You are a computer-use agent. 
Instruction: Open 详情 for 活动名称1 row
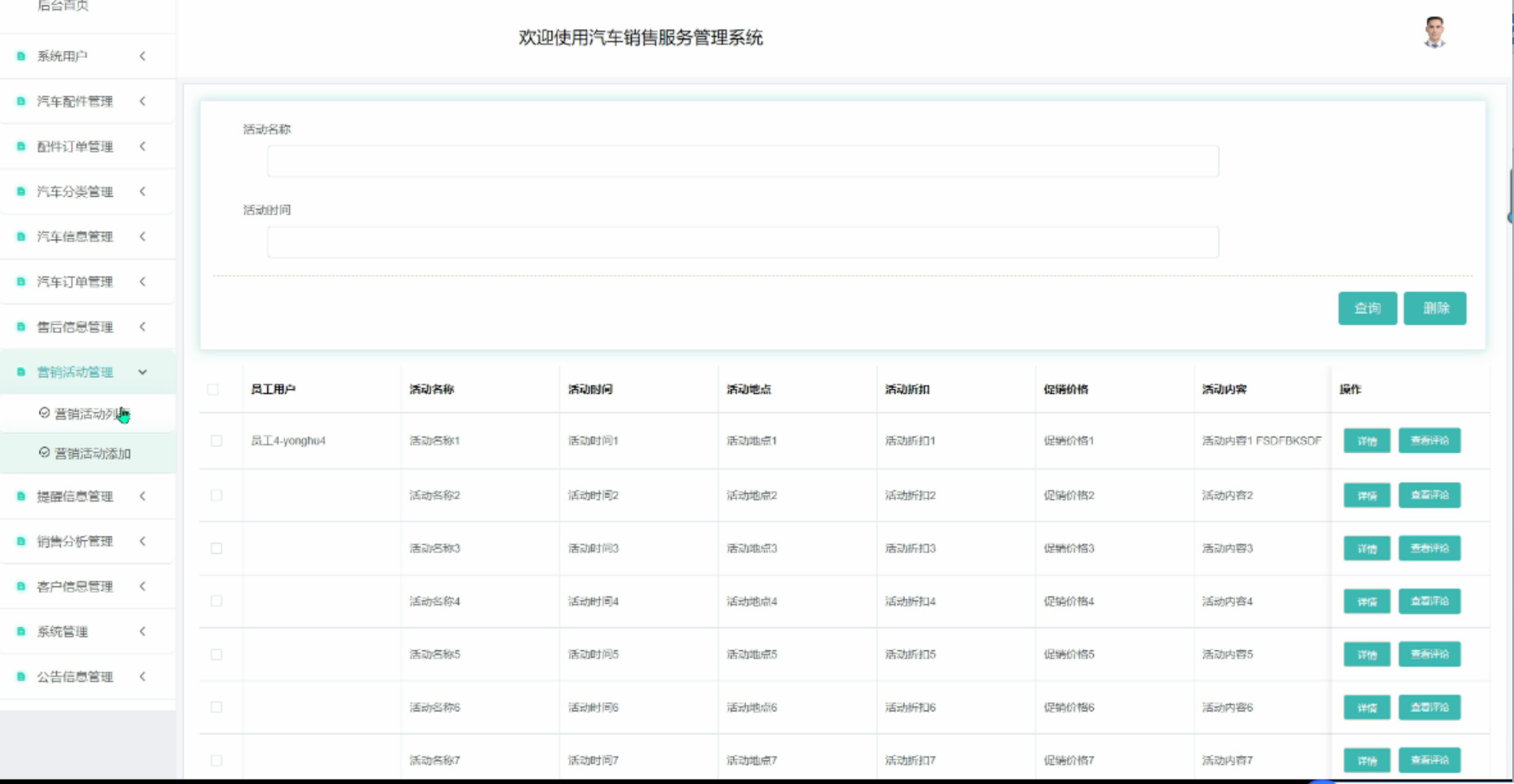[1367, 441]
